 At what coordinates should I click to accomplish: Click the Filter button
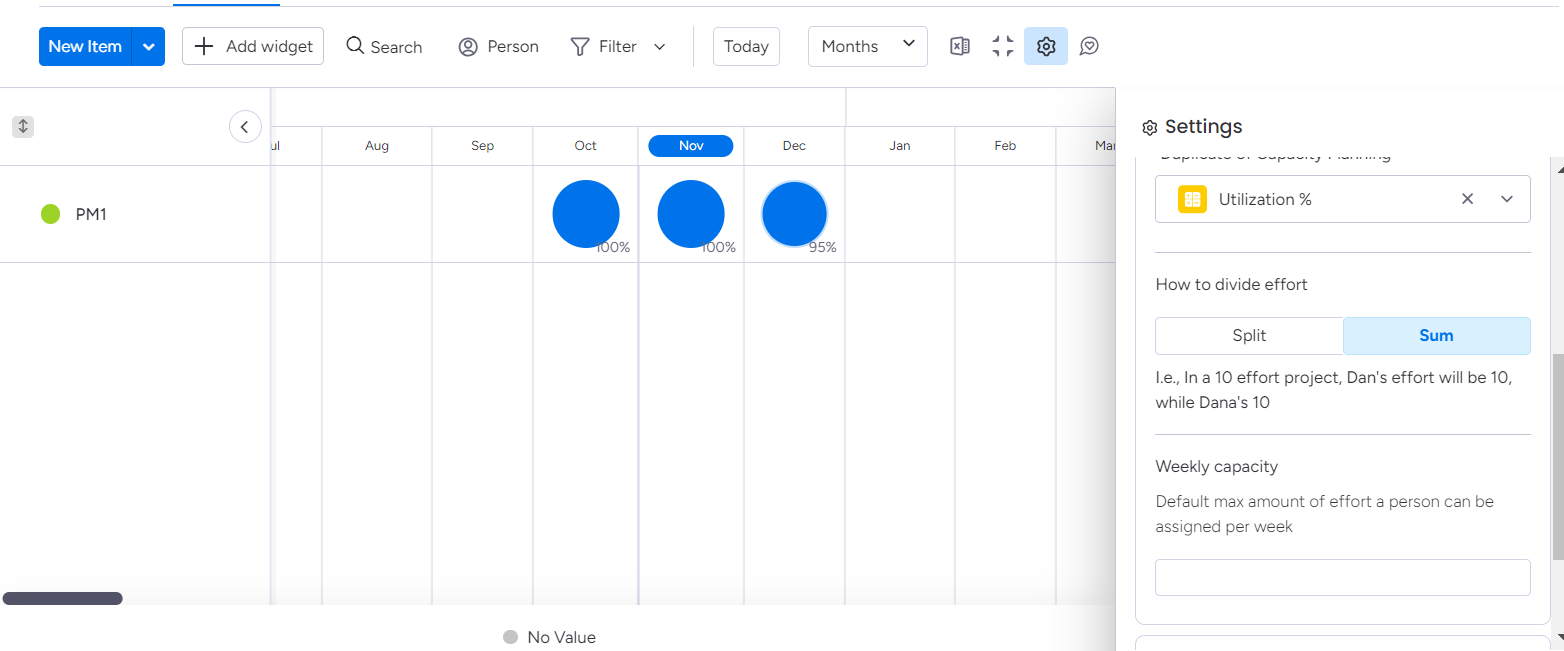604,46
